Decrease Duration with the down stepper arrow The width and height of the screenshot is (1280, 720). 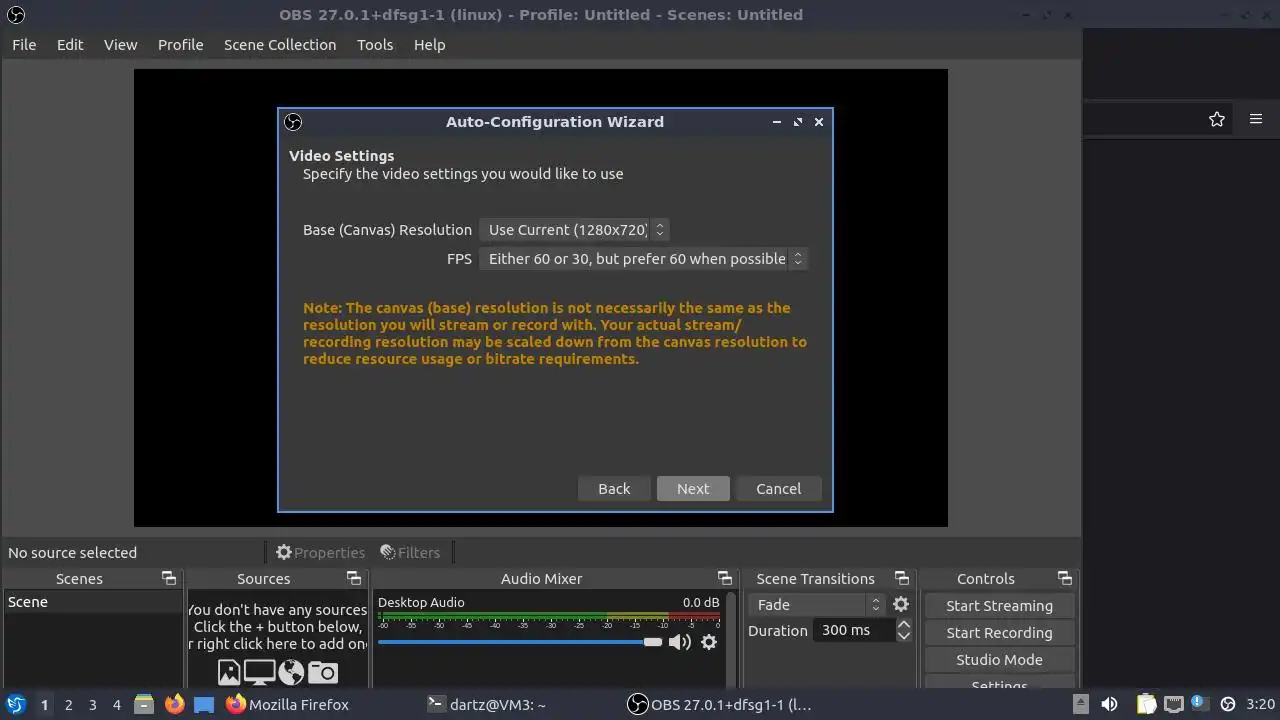pos(904,636)
